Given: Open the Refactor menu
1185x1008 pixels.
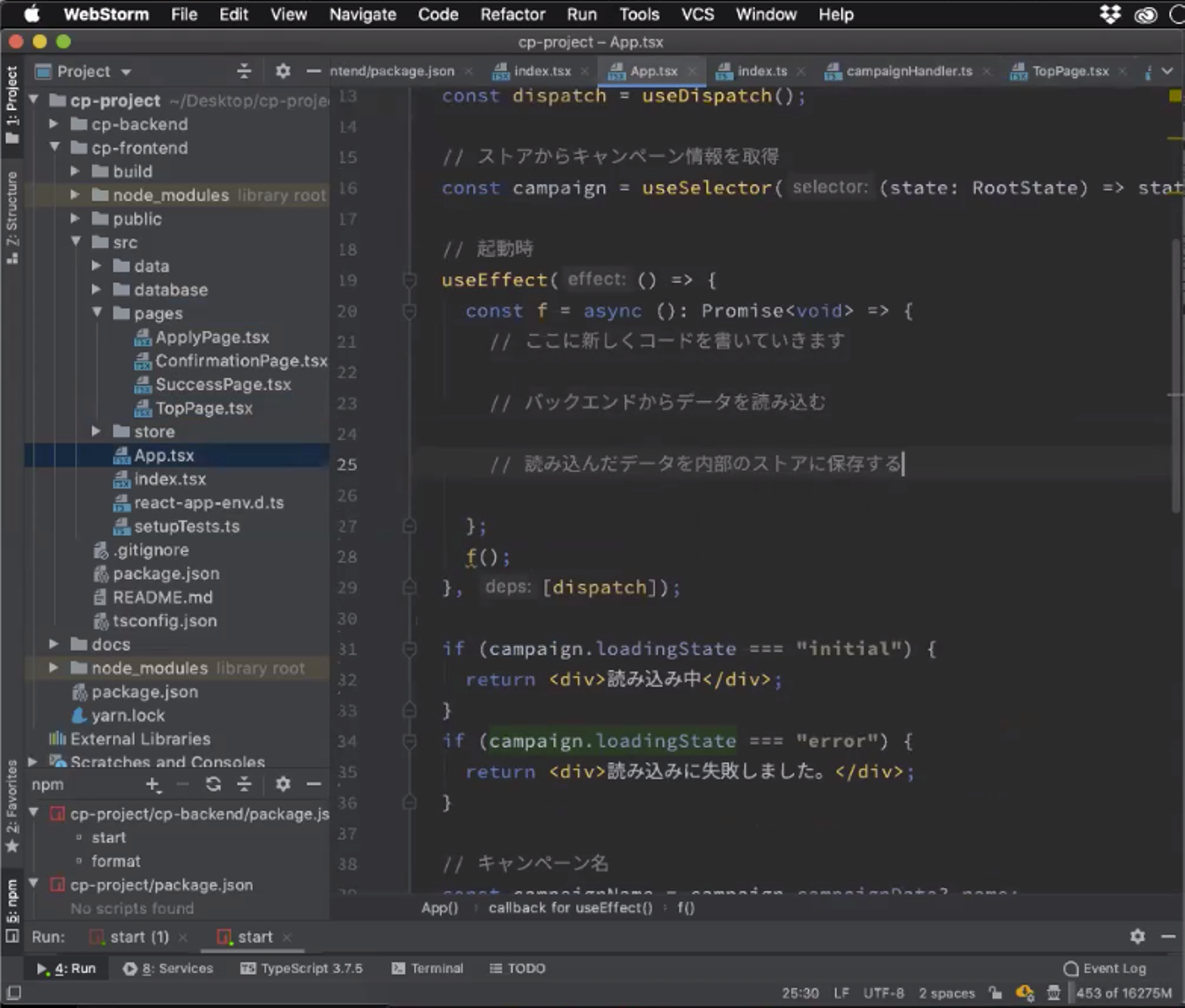Looking at the screenshot, I should 512,15.
